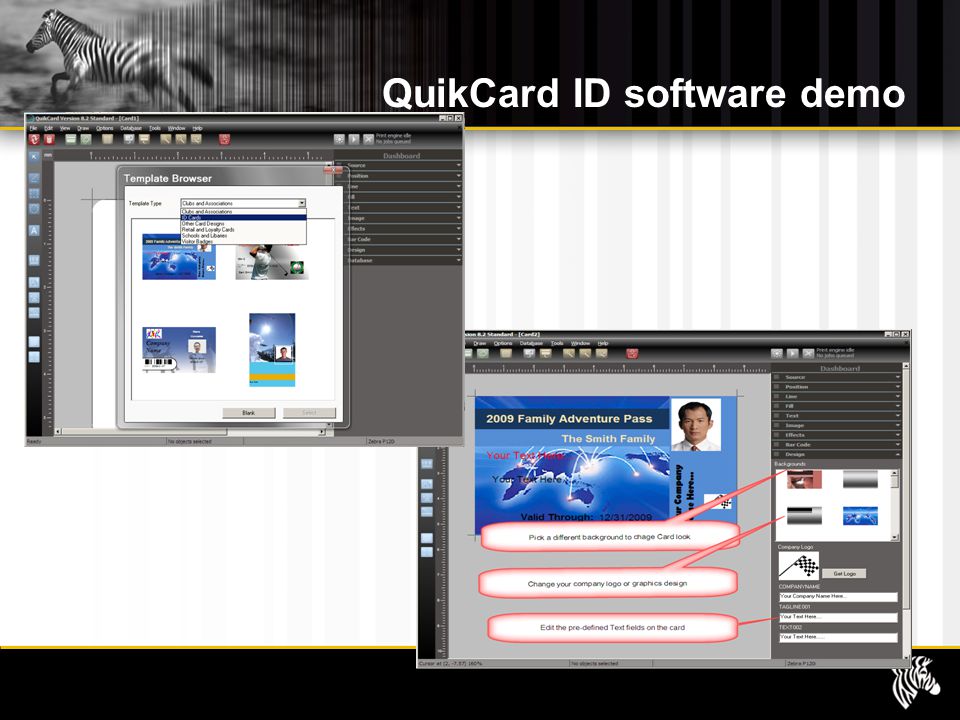Expand the Position section in Card1 dashboard
The height and width of the screenshot is (720, 960).
click(x=399, y=176)
